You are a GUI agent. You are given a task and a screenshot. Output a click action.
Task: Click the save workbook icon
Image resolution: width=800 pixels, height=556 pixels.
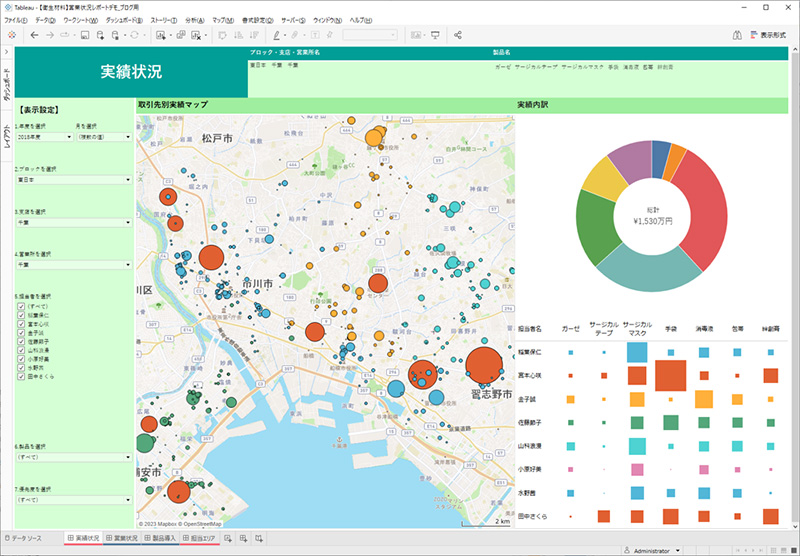86,34
